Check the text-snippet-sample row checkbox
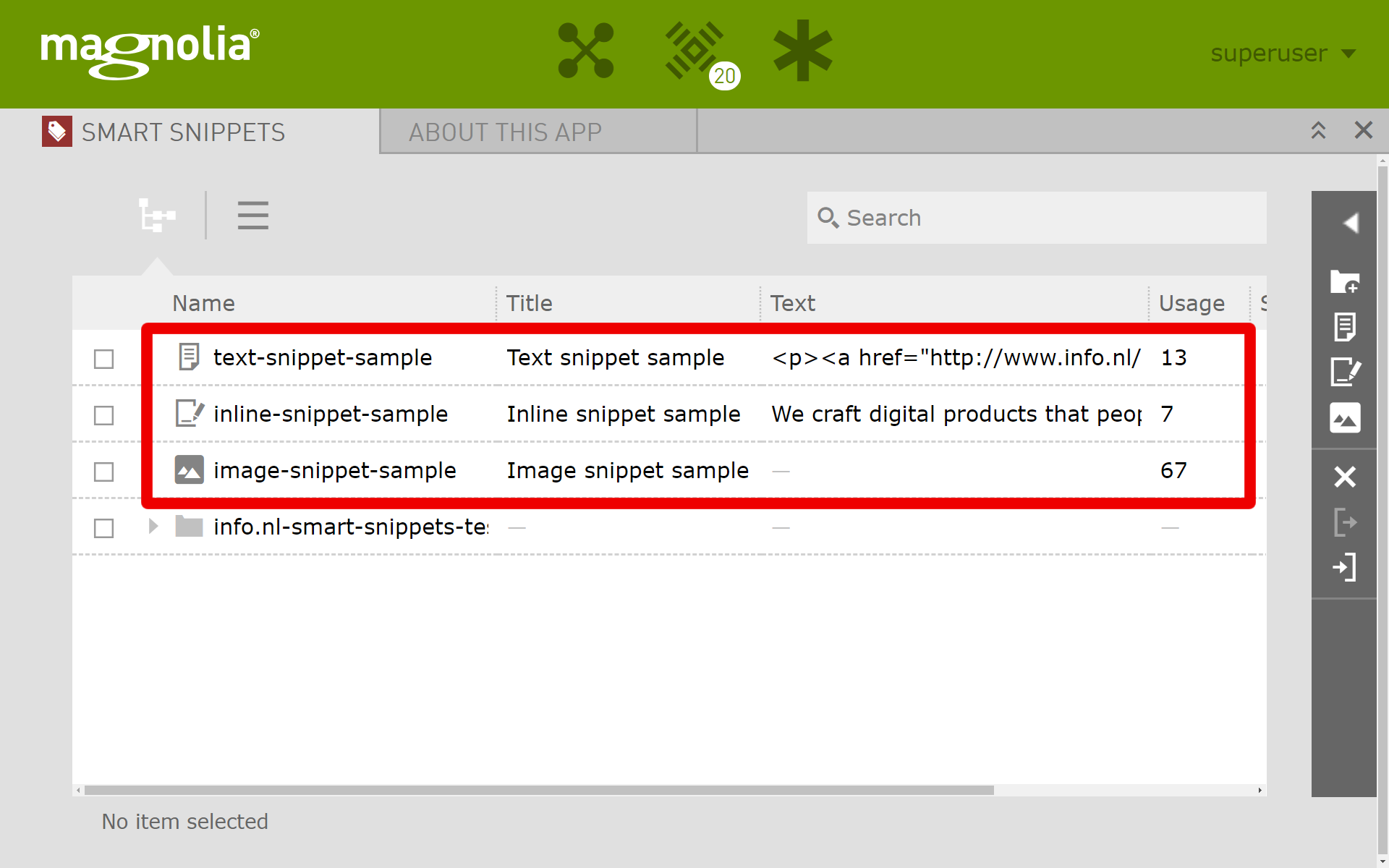1389x868 pixels. pyautogui.click(x=104, y=359)
